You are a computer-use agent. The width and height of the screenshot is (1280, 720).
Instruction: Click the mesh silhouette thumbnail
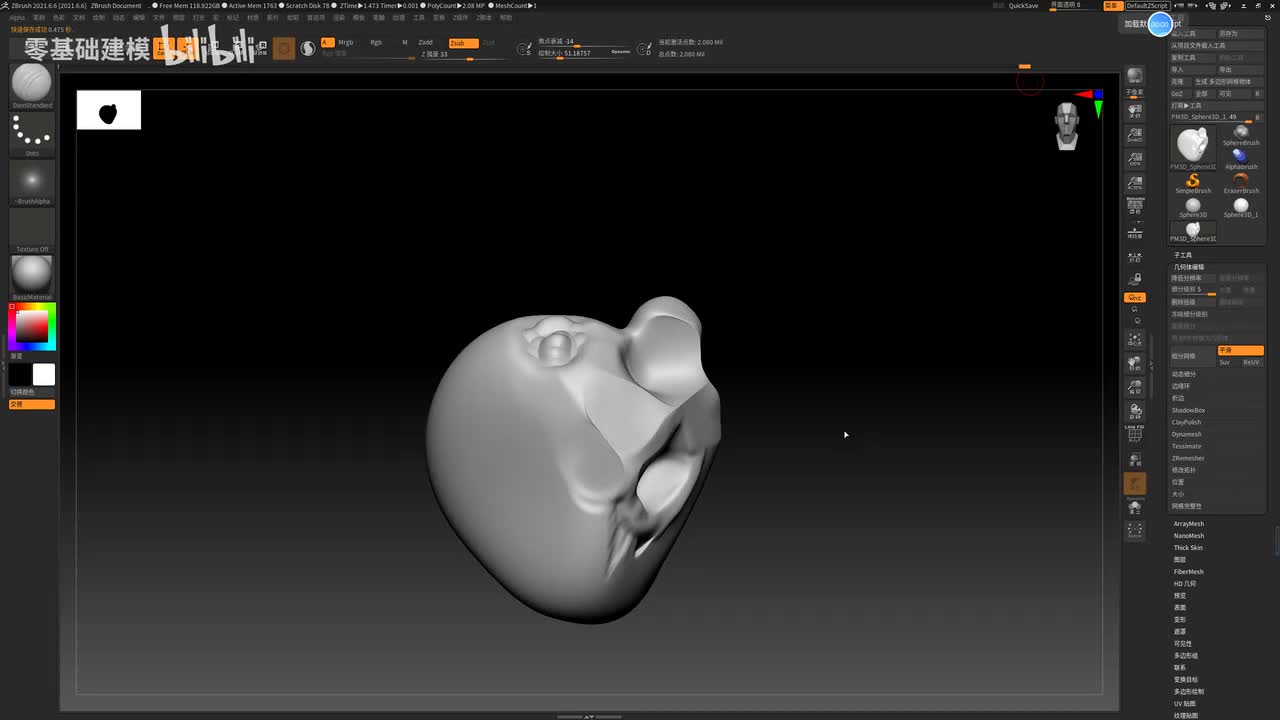click(109, 110)
